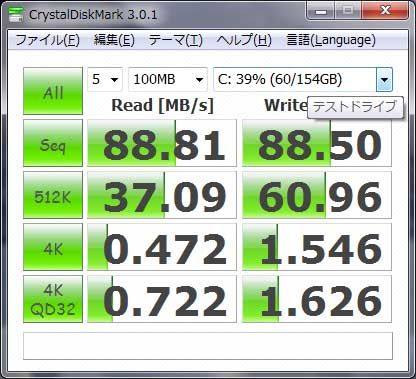Open the 言語(Language) menu
416x379 pixels.
coord(331,40)
